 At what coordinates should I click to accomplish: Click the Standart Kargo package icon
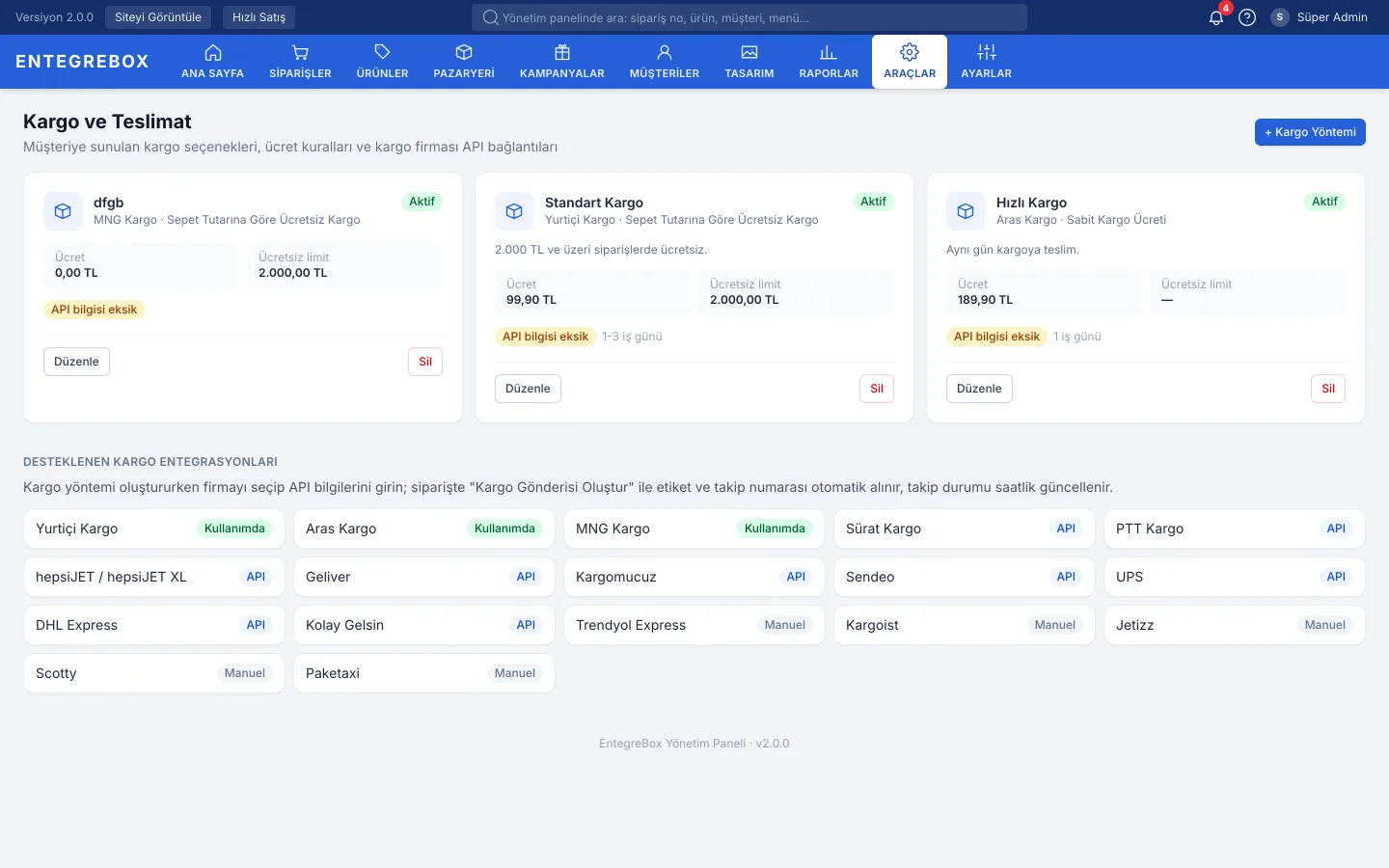pos(514,211)
